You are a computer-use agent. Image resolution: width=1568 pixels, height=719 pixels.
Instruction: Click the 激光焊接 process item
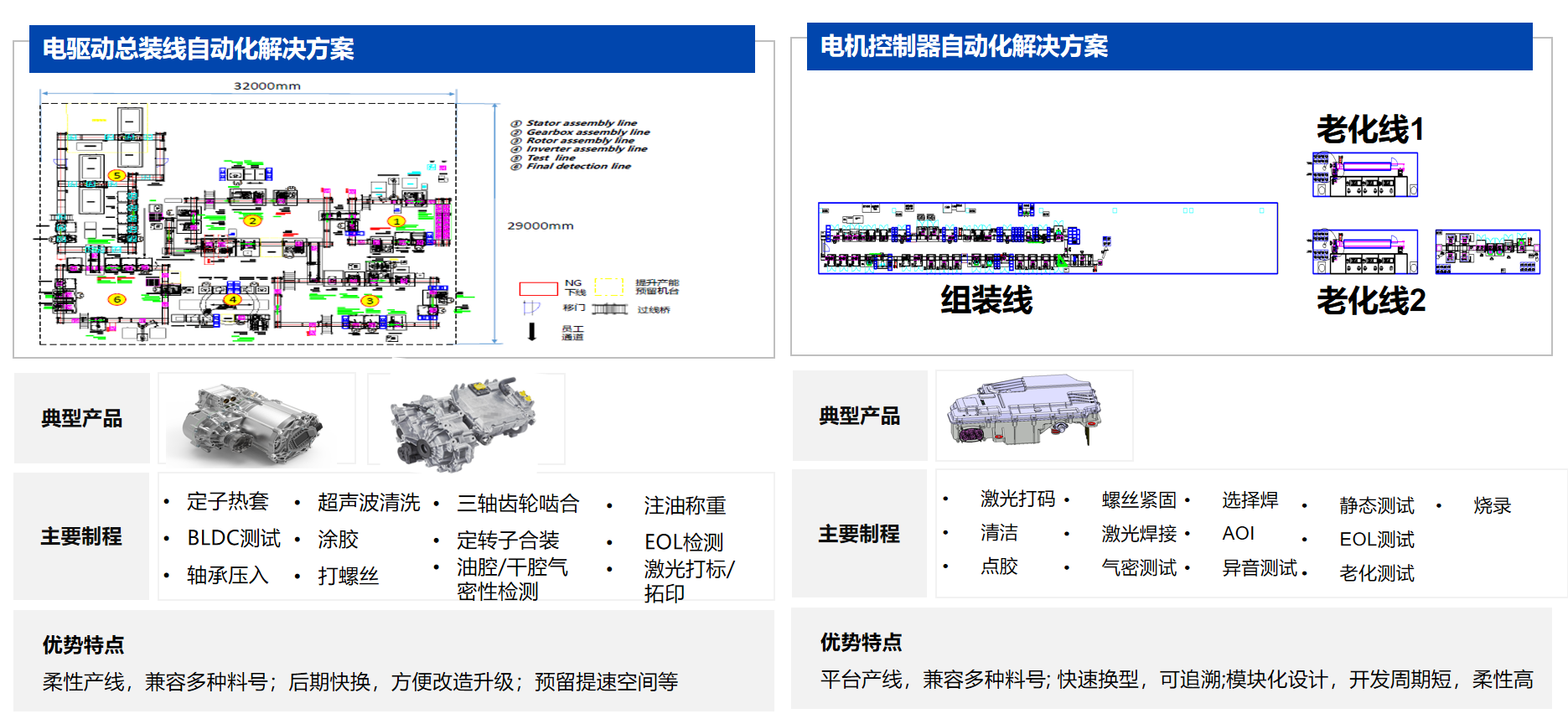click(1139, 534)
